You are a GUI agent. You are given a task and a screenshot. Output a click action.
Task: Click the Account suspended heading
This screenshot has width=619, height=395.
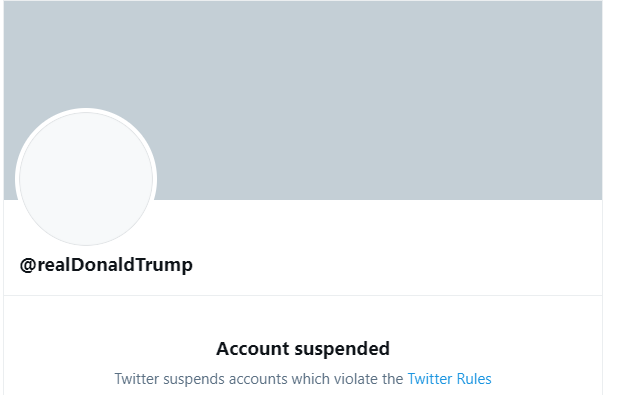[303, 349]
